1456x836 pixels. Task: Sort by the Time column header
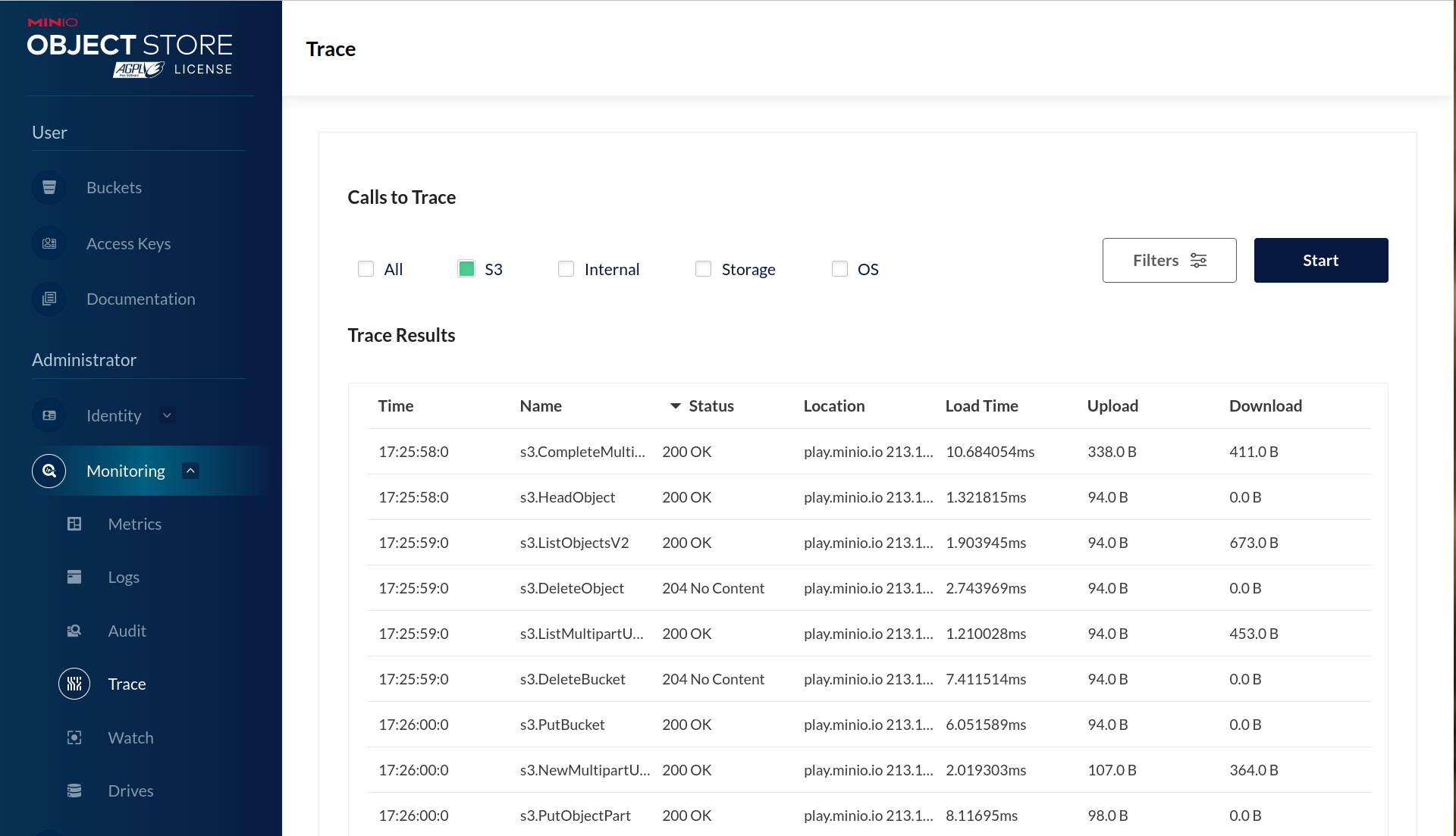coord(396,405)
